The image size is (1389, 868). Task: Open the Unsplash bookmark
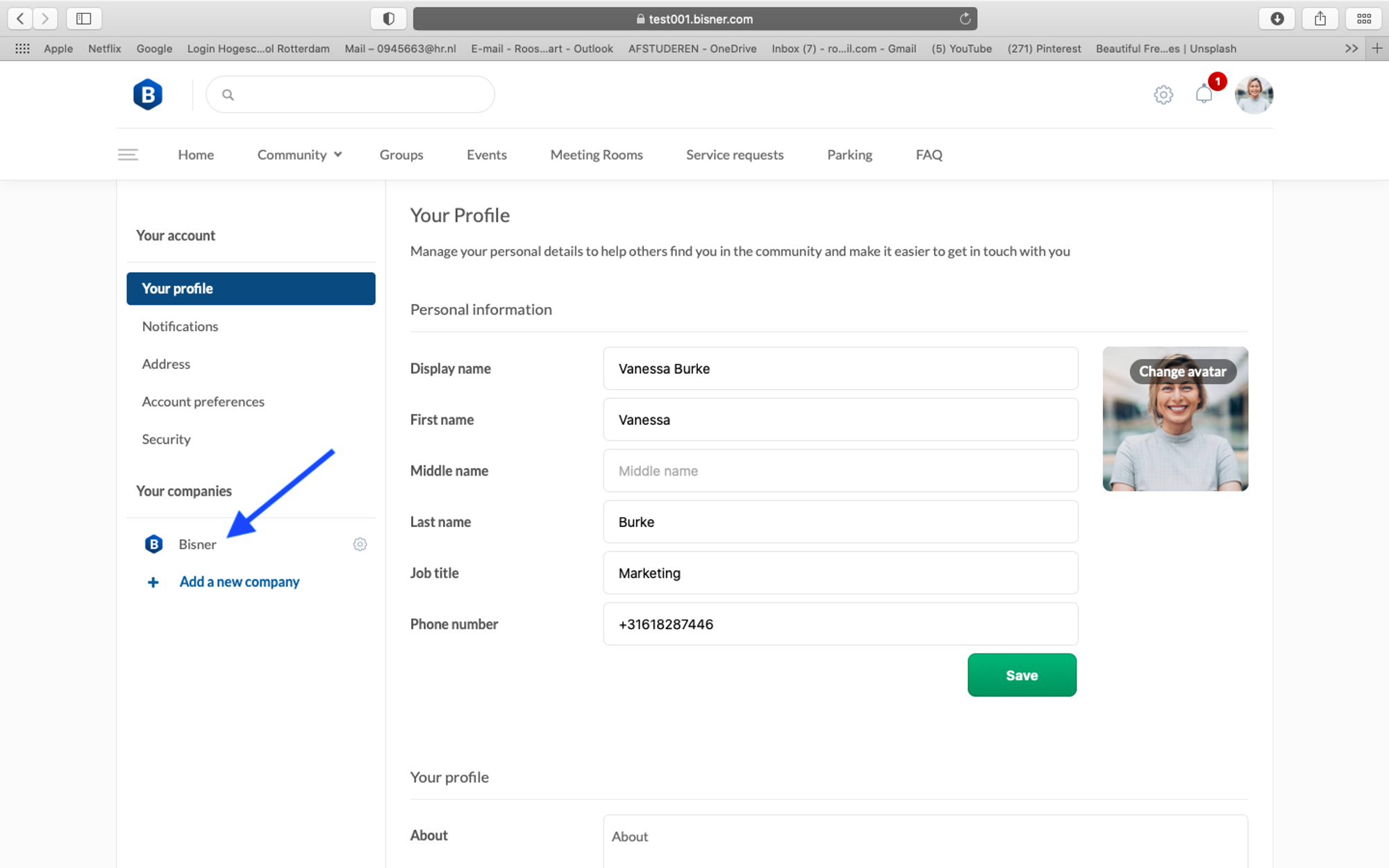point(1165,49)
